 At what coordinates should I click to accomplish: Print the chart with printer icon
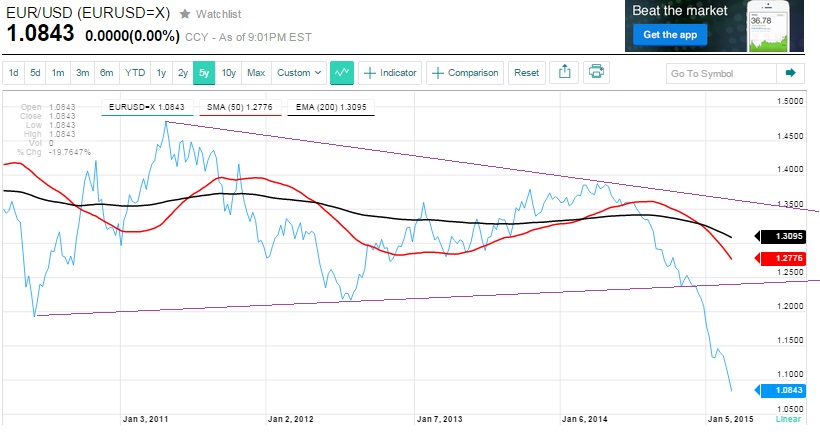pyautogui.click(x=597, y=73)
